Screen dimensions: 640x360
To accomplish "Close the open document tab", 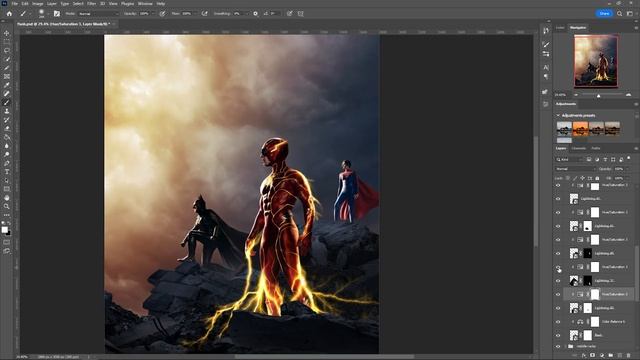I will (x=113, y=24).
